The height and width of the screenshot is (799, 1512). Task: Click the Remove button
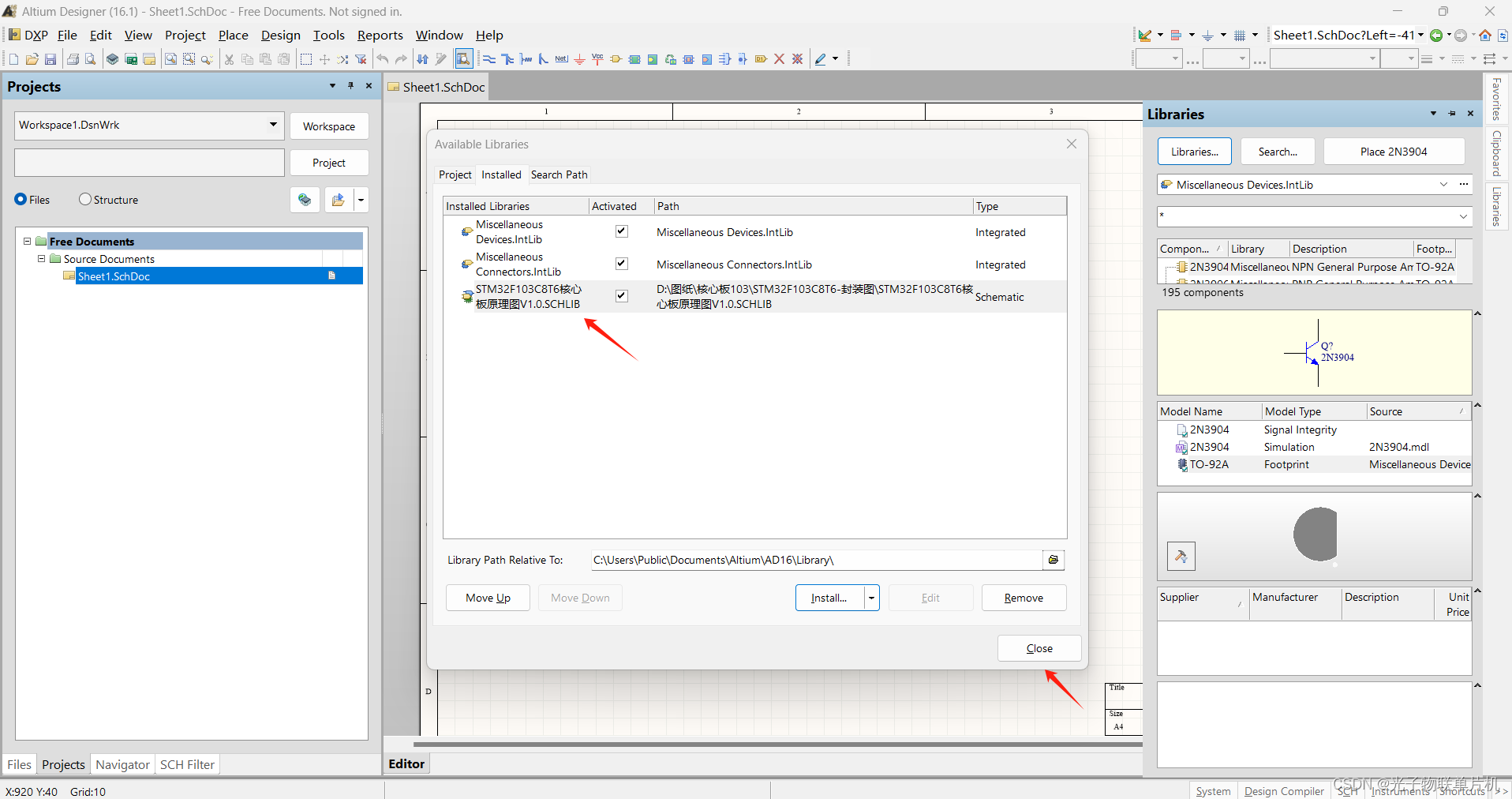(x=1024, y=598)
